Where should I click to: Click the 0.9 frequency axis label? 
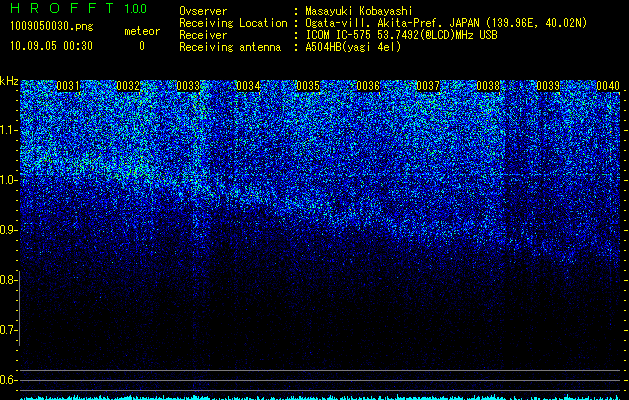7,230
